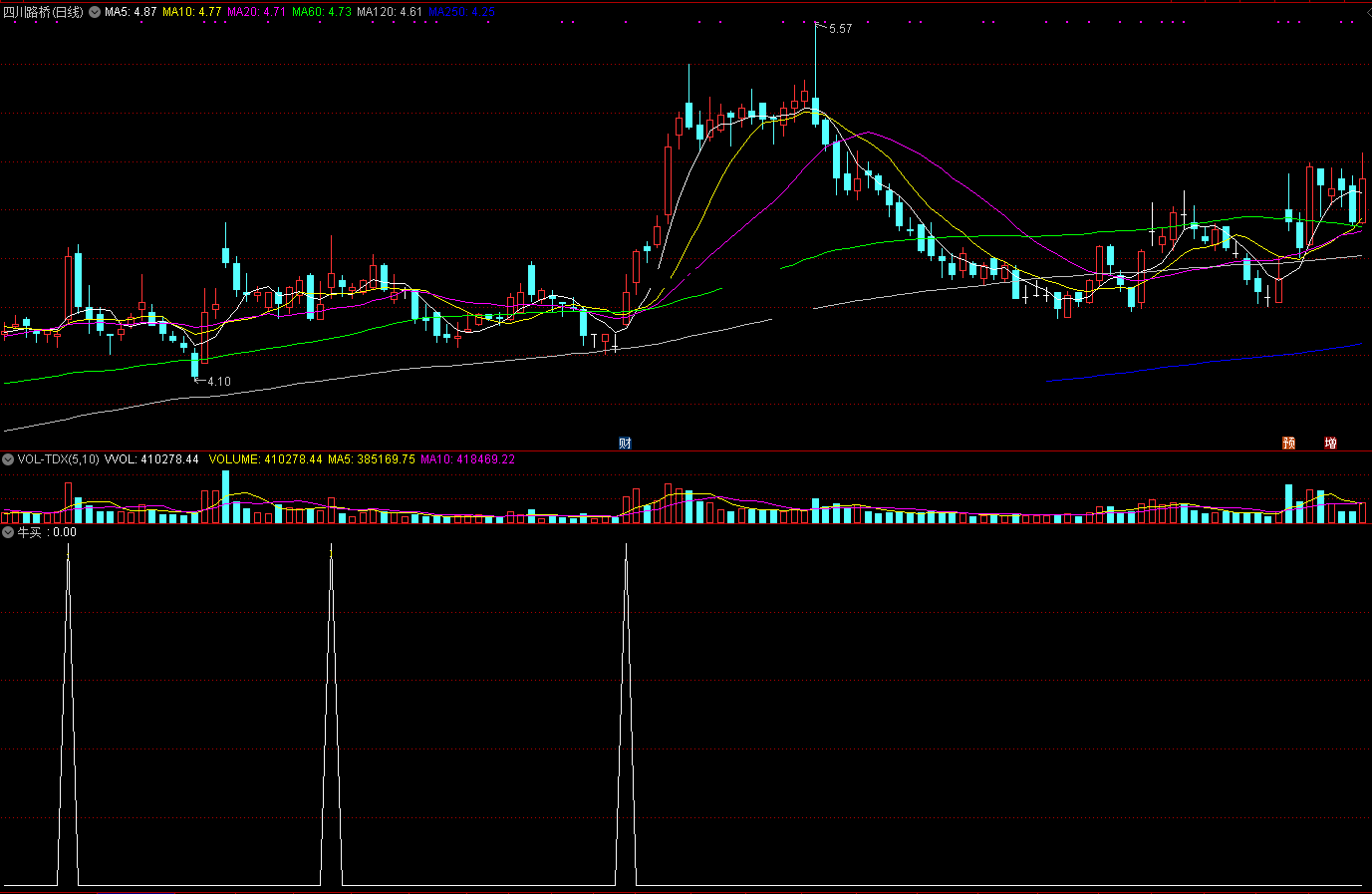Click the volume MA10: 418469.22 label
Viewport: 1372px width, 894px height.
467,459
